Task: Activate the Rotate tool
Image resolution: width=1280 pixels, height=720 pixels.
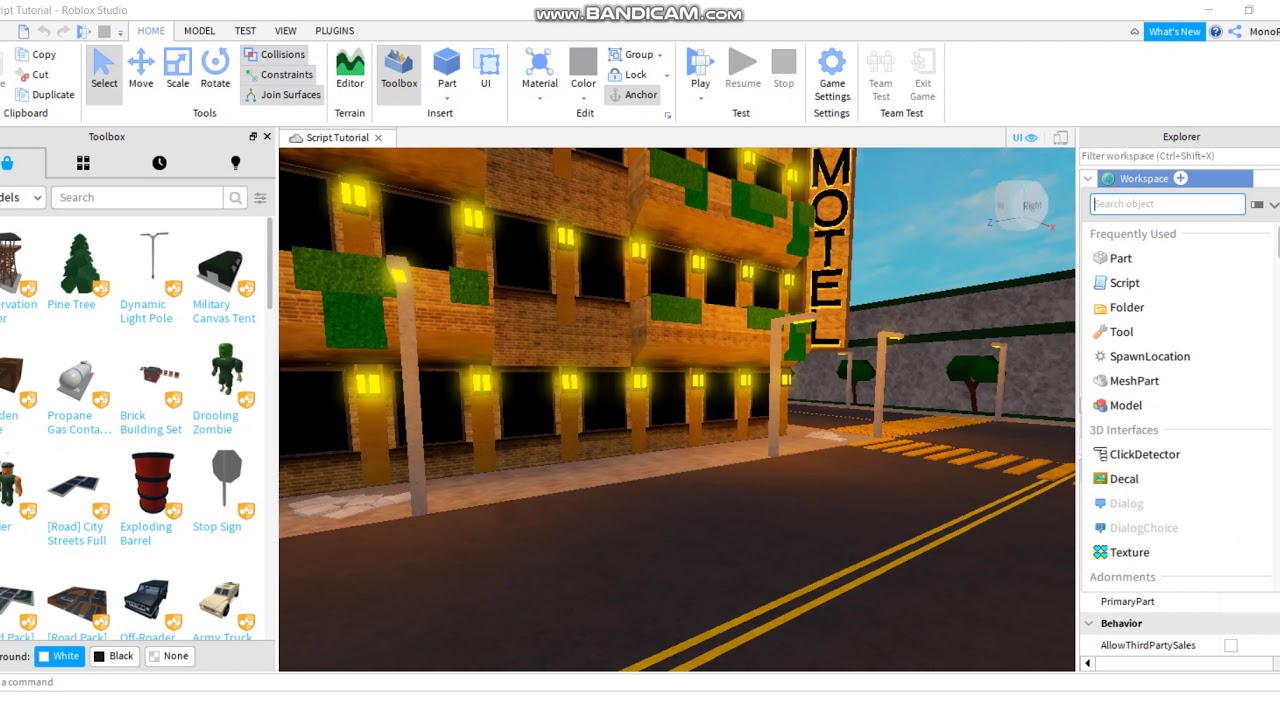Action: click(x=215, y=70)
